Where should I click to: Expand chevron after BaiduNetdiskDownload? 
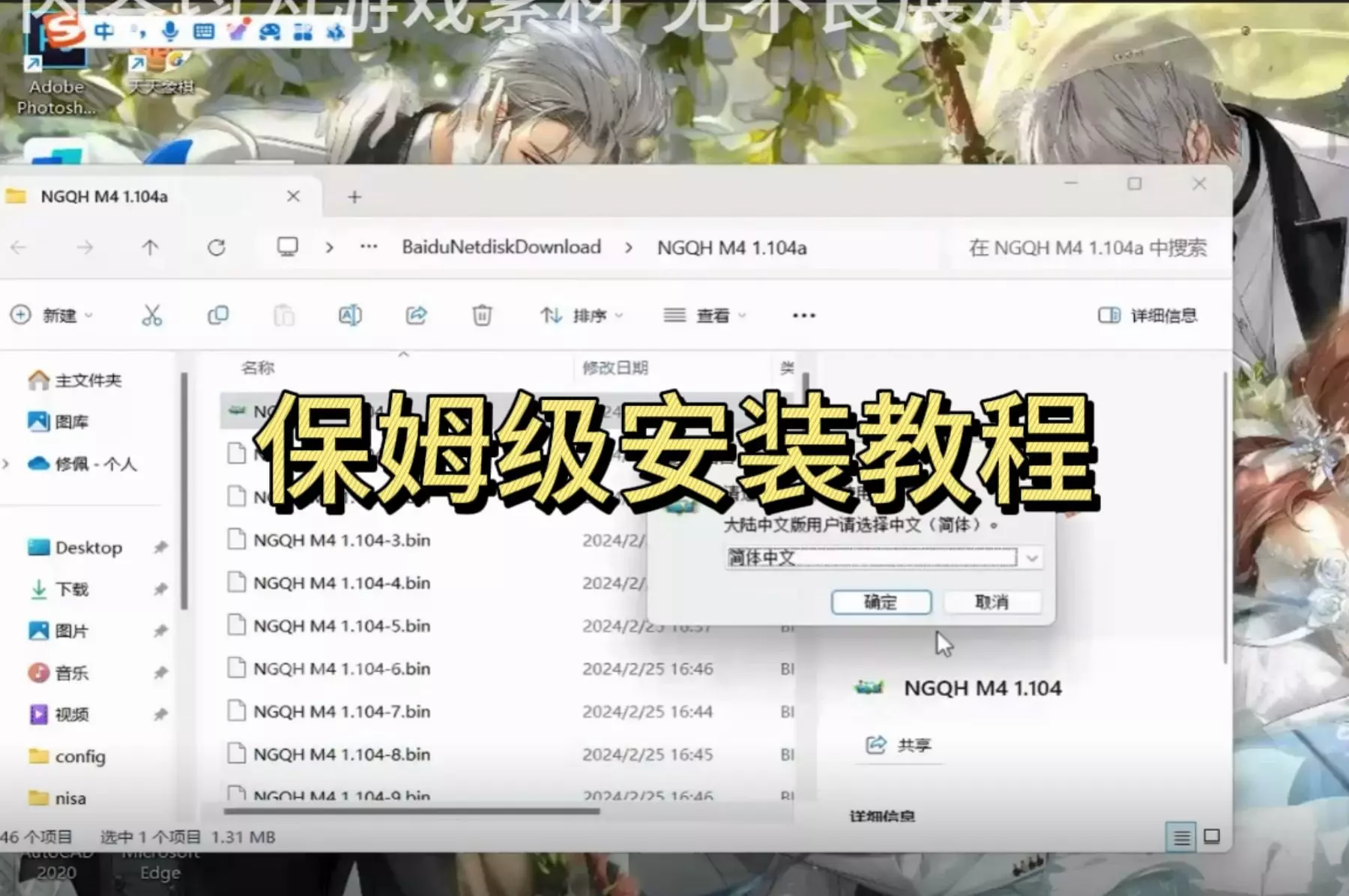(628, 247)
